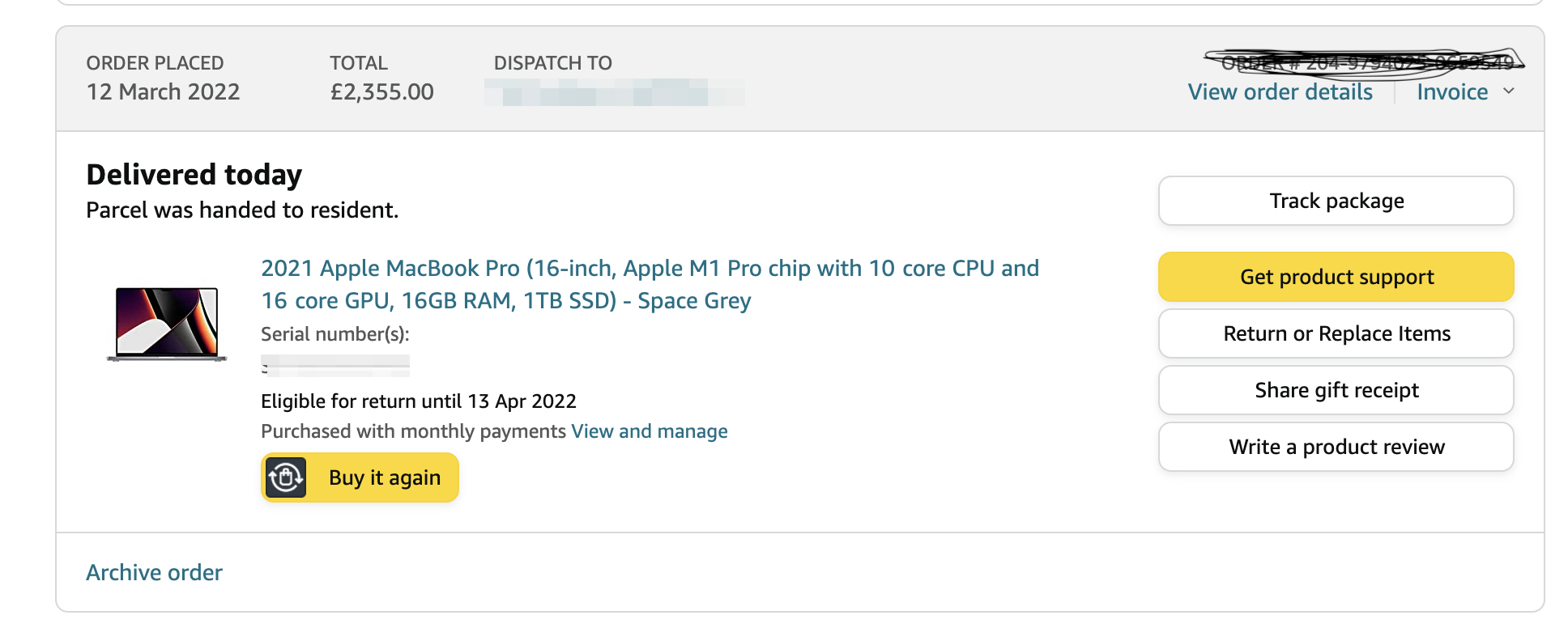Viewport: 1568px width, 628px height.
Task: Select Return or Replace Items
Action: click(1336, 333)
